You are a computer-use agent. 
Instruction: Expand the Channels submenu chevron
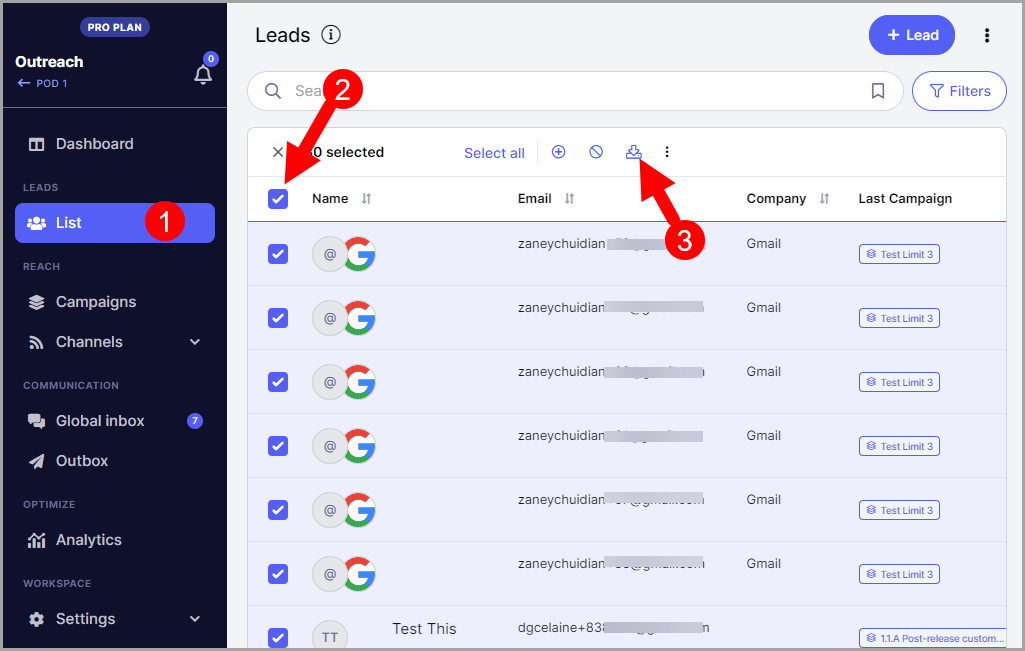[x=195, y=342]
